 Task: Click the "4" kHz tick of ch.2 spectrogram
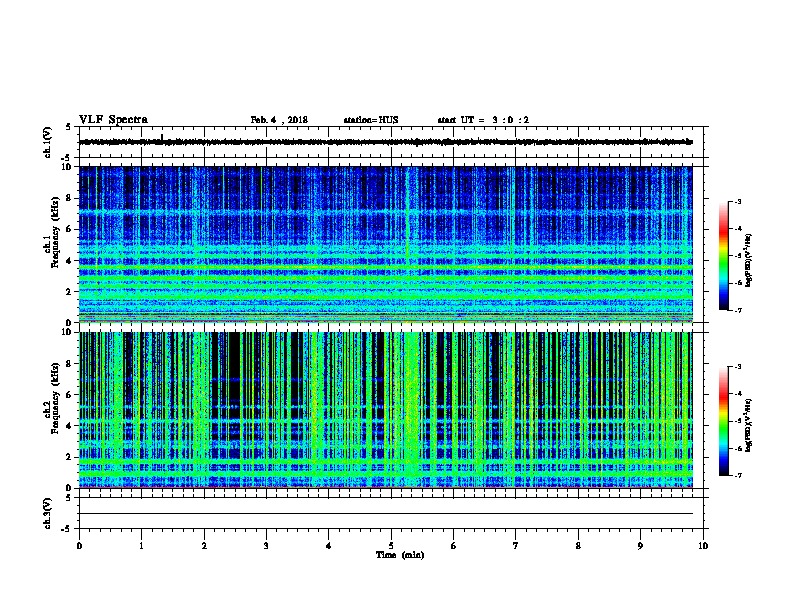click(x=70, y=426)
